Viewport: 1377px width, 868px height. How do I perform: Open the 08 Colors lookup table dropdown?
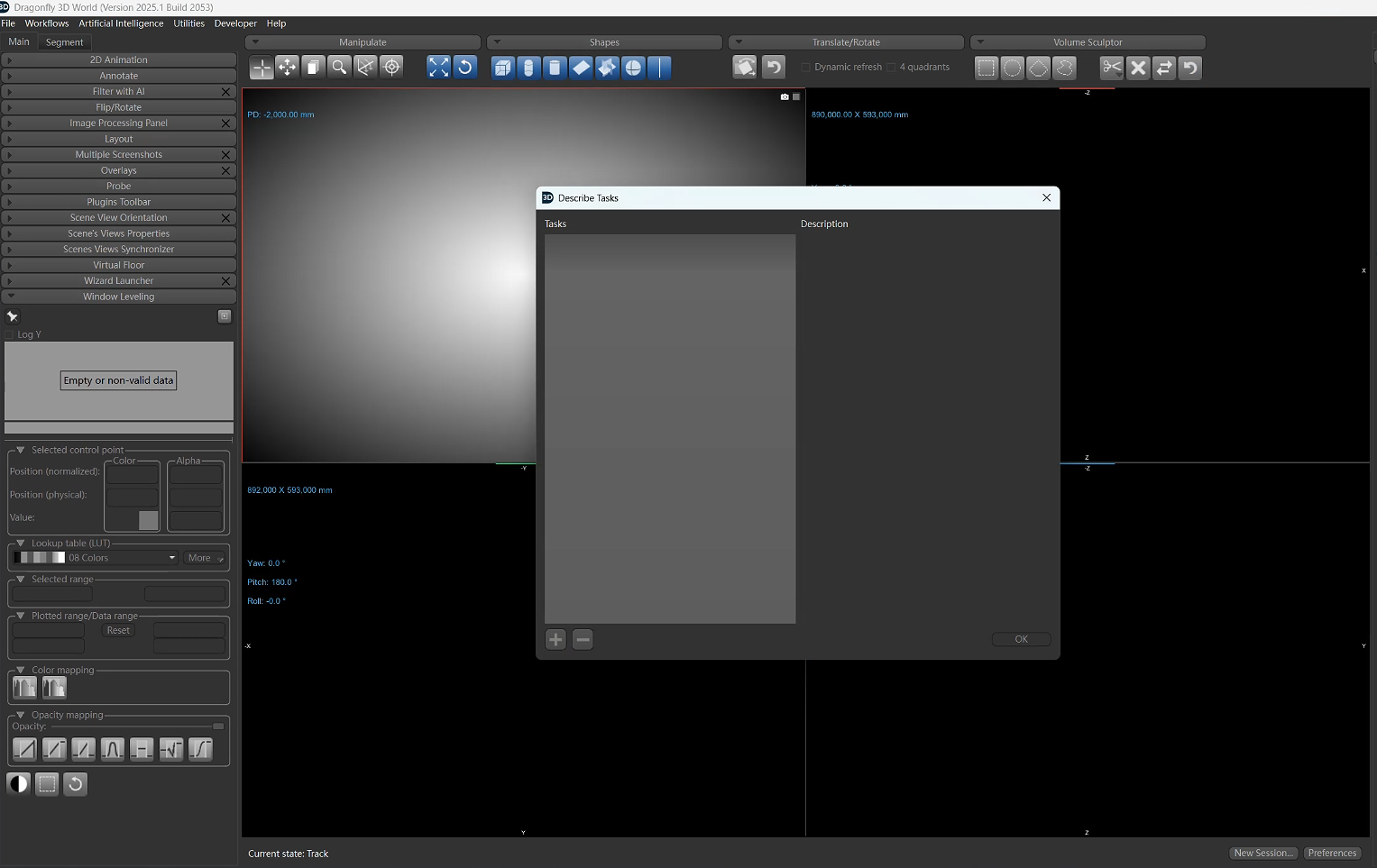(x=96, y=558)
